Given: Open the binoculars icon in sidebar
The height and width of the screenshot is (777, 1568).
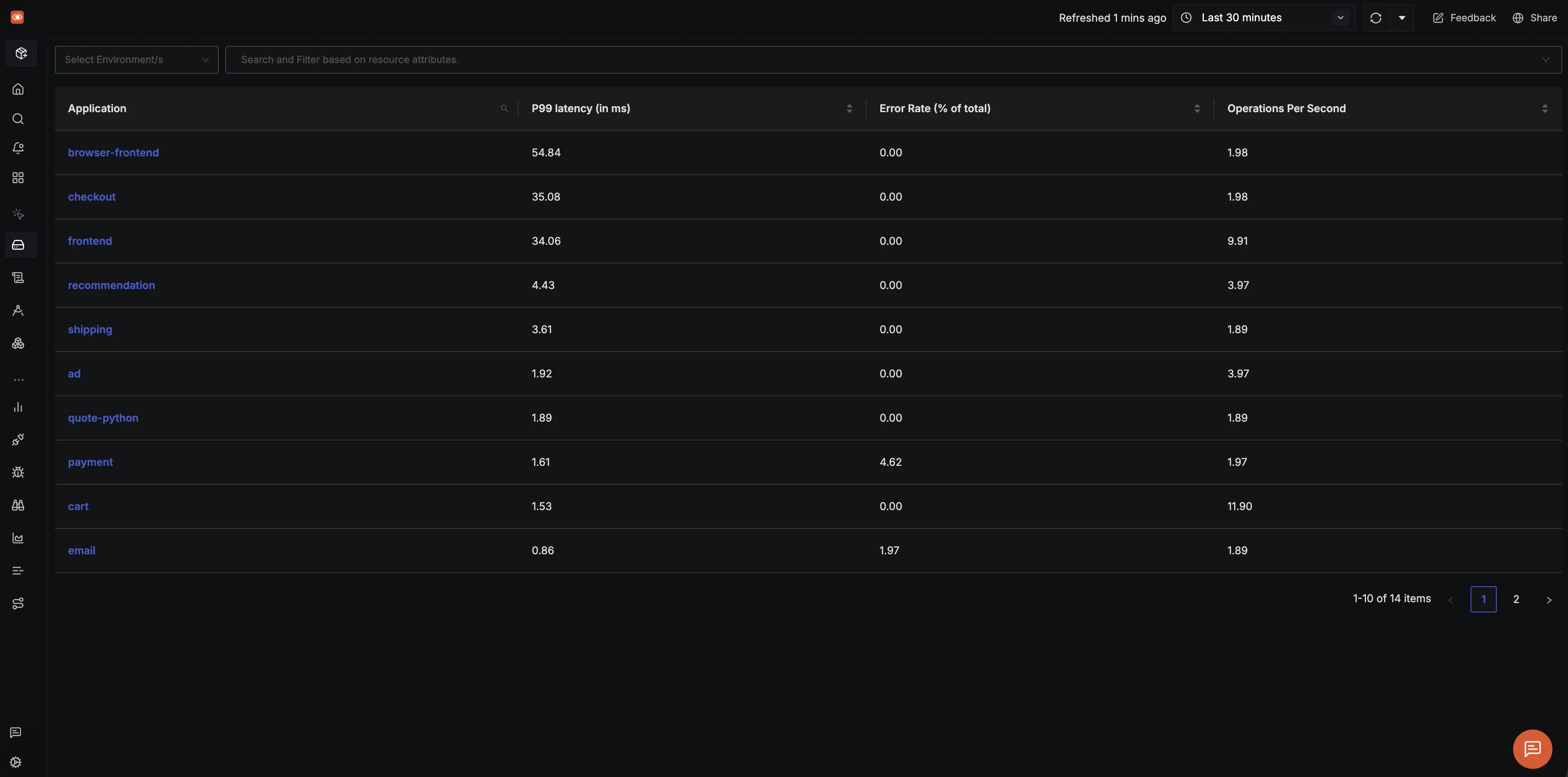Looking at the screenshot, I should (18, 505).
